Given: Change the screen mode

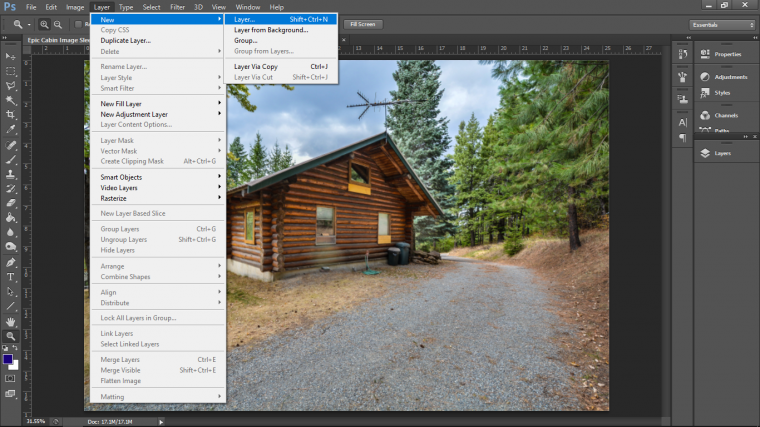Looking at the screenshot, I should point(10,394).
